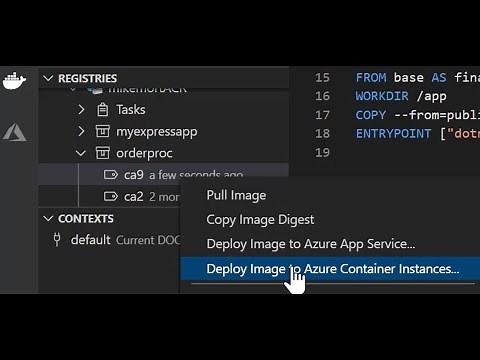The image size is (480, 360).
Task: Click the WORKDIR keyword on line 16
Action: click(382, 96)
